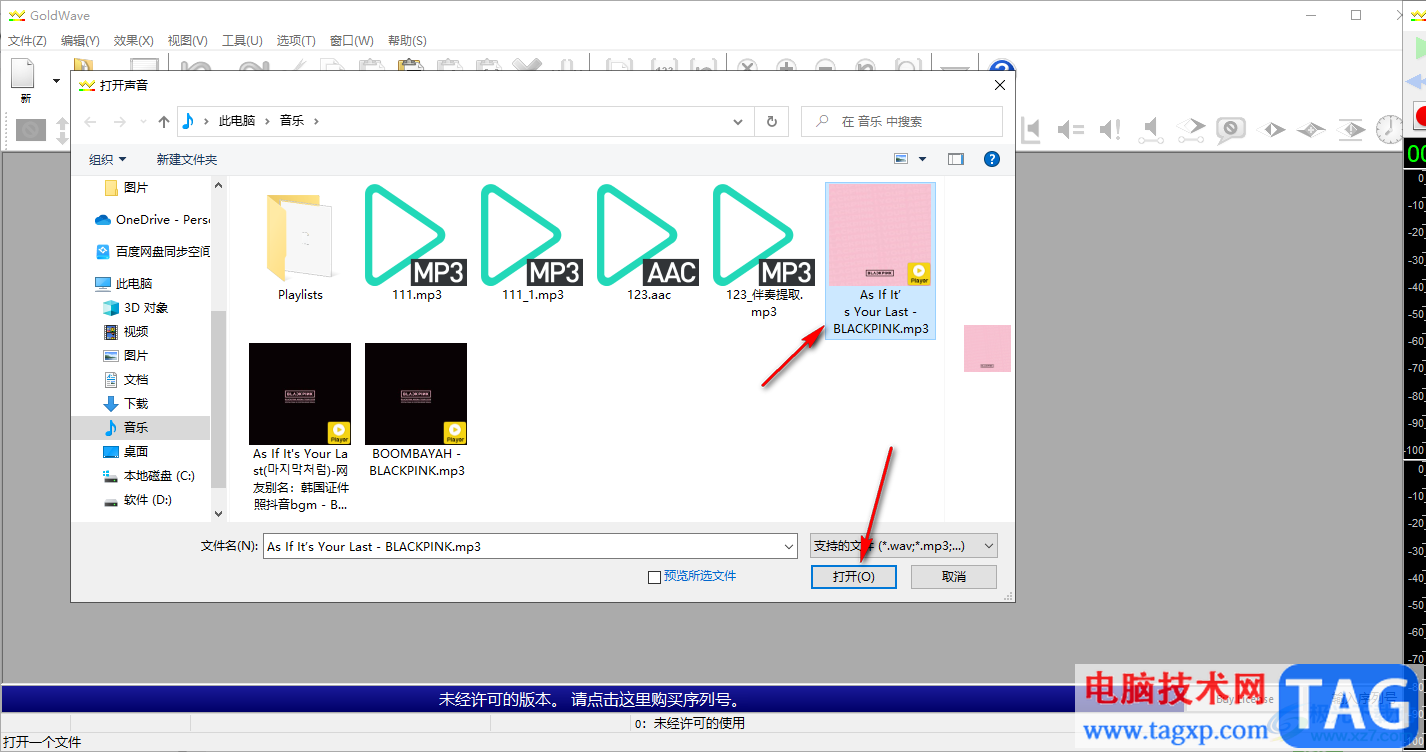Go up one folder level with Up arrow
Image resolution: width=1426 pixels, height=752 pixels.
tap(164, 121)
